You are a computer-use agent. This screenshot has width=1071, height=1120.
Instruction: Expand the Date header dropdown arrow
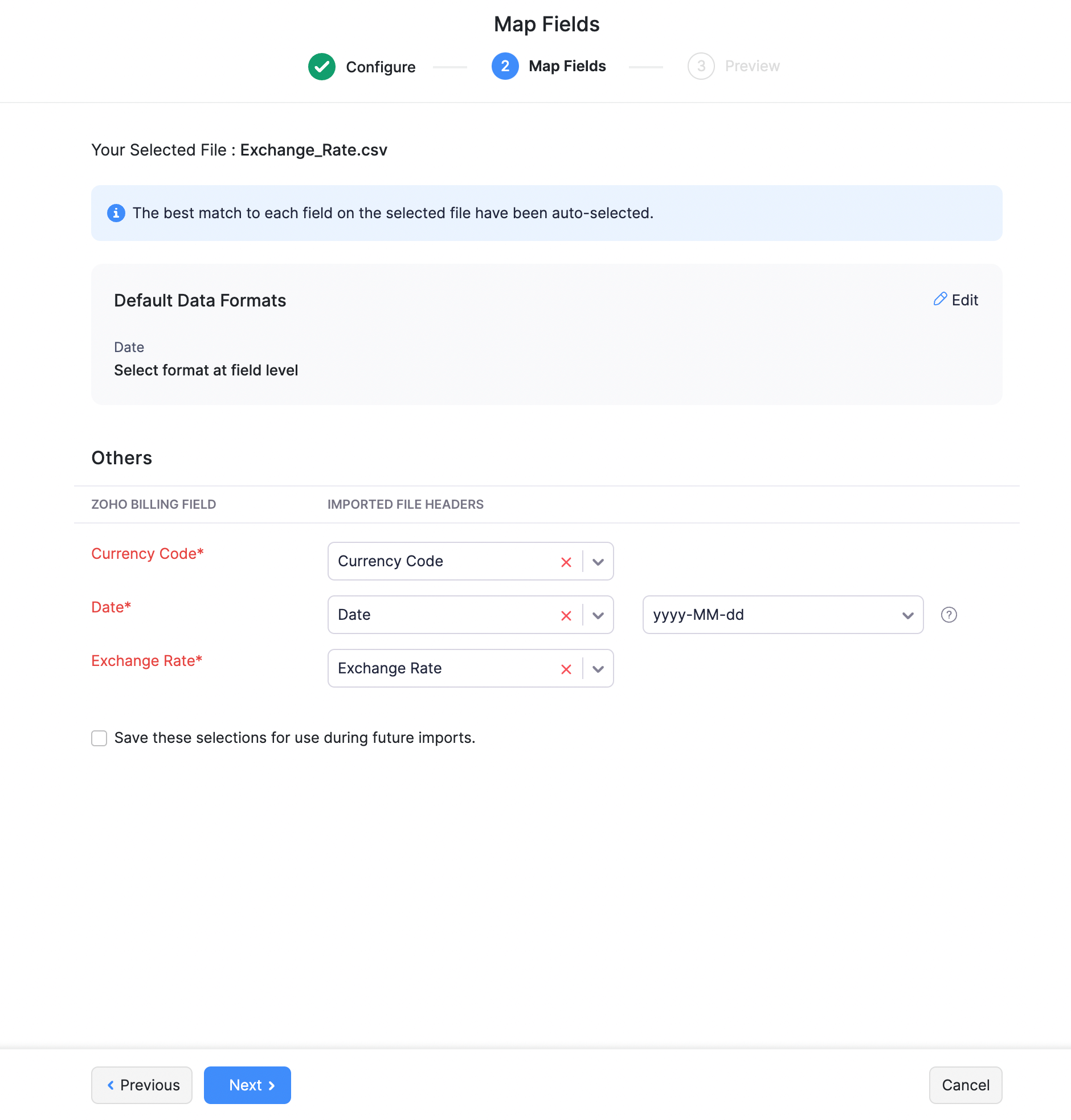click(x=598, y=615)
